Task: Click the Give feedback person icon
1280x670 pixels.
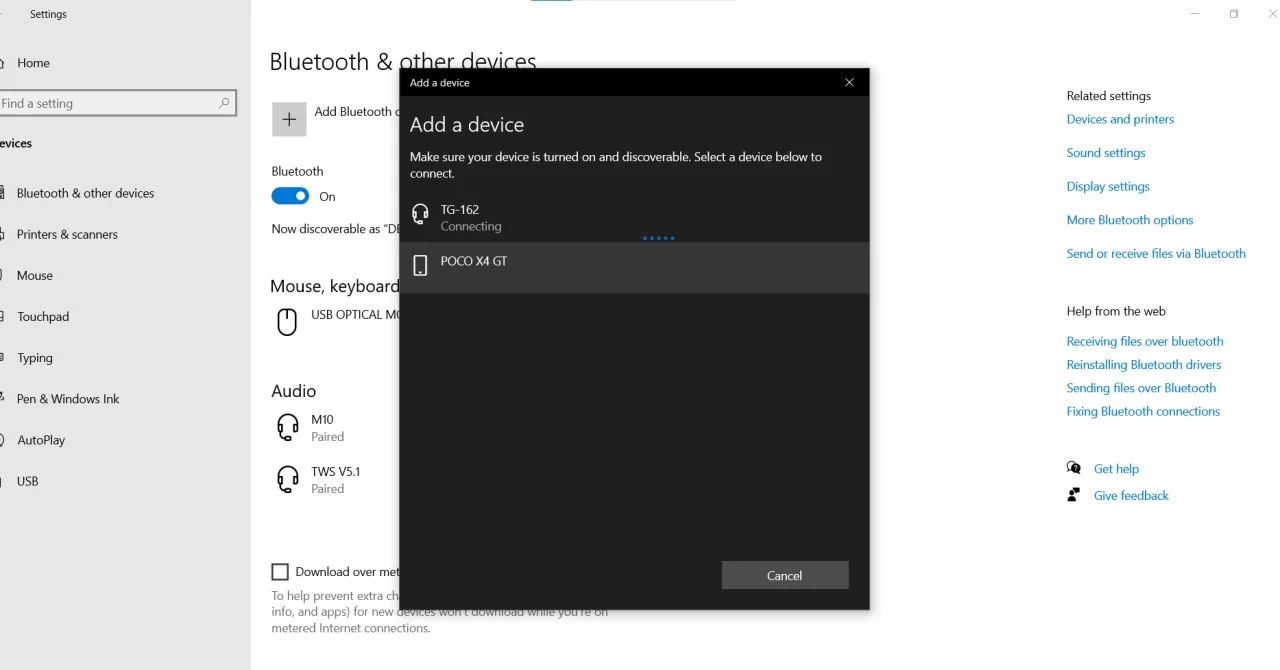Action: tap(1074, 495)
